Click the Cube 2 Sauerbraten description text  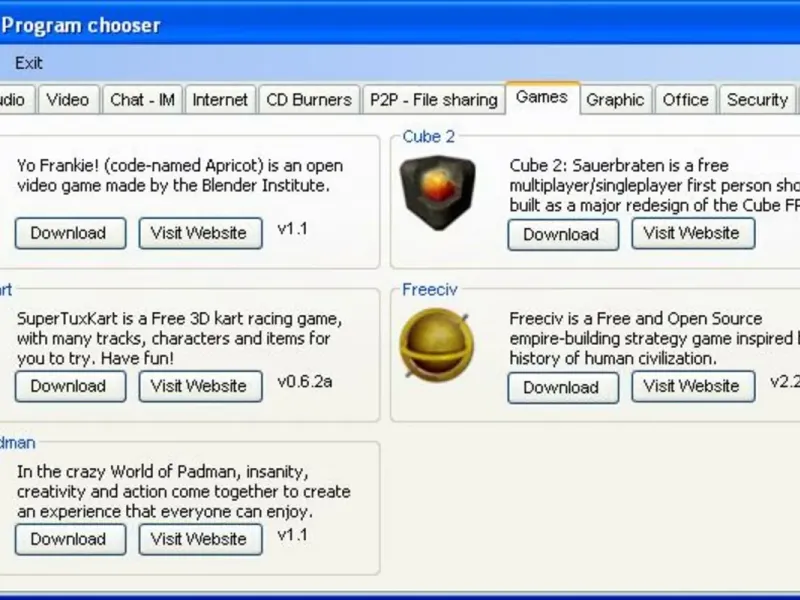[x=655, y=185]
